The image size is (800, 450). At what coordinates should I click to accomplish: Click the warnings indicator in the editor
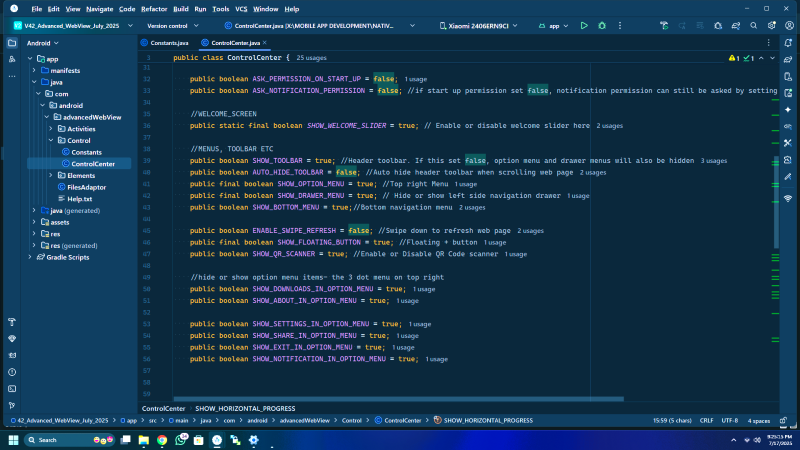click(735, 58)
